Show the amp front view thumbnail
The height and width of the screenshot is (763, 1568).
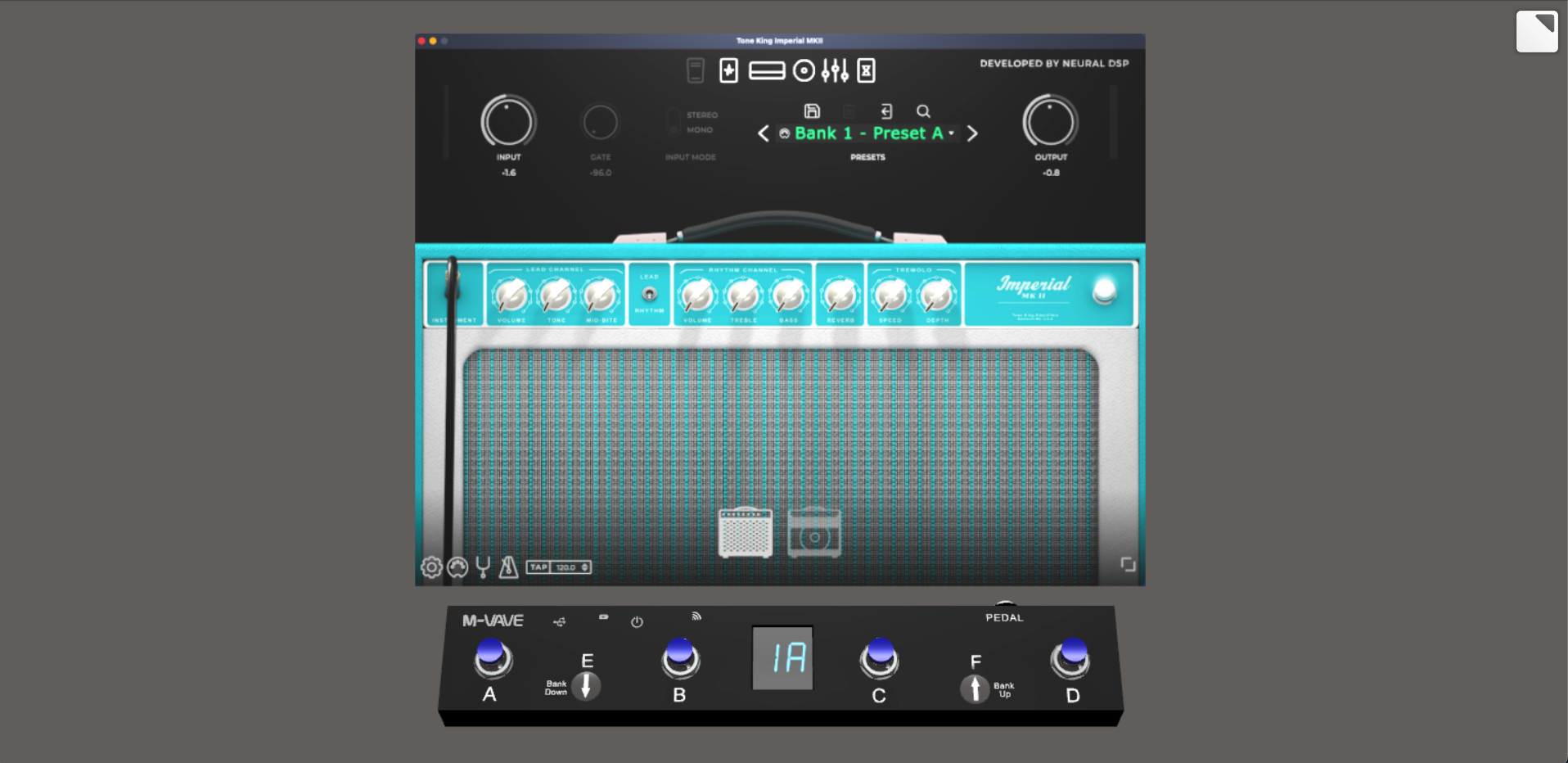[x=745, y=533]
